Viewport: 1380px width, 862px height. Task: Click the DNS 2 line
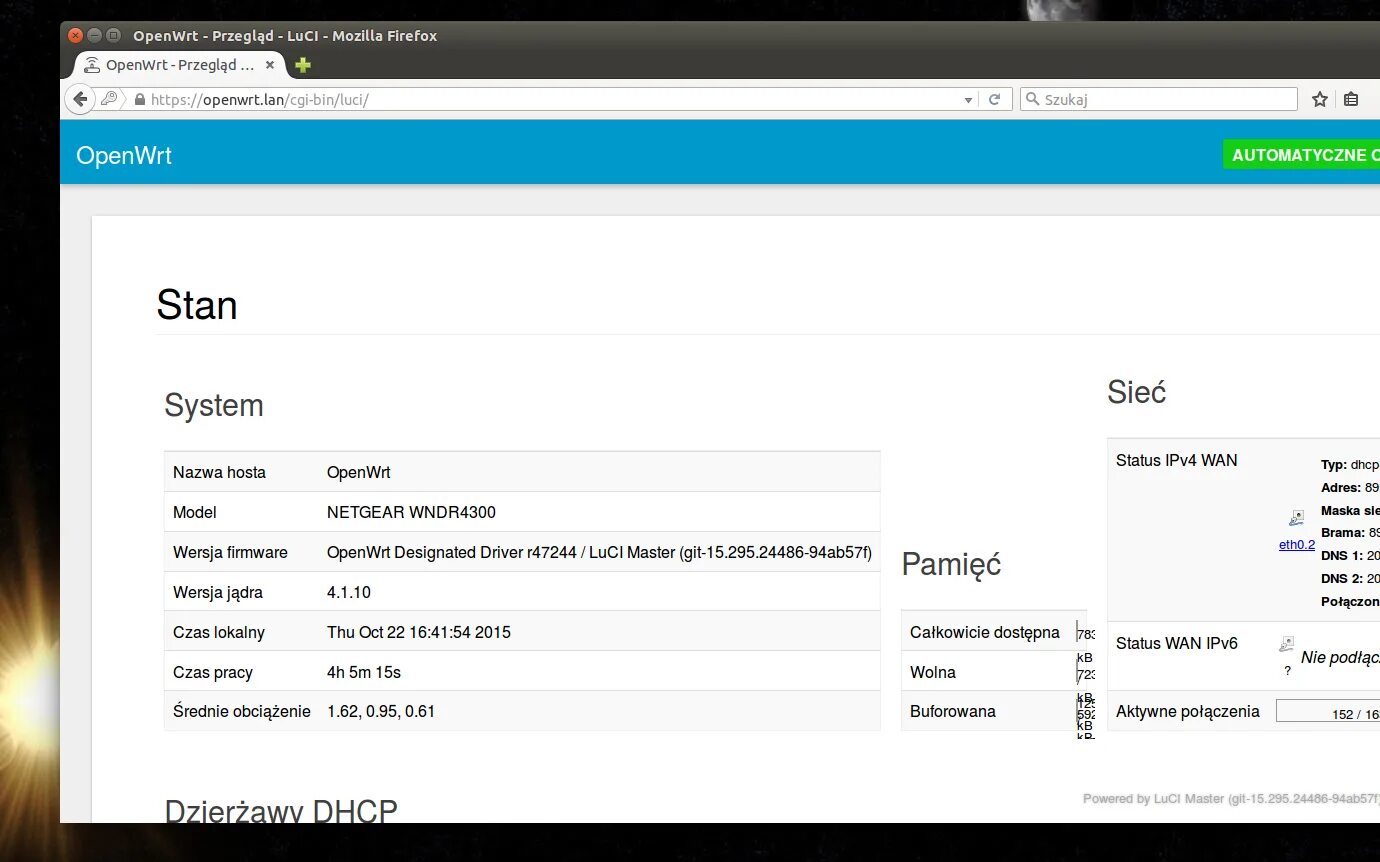(1350, 578)
